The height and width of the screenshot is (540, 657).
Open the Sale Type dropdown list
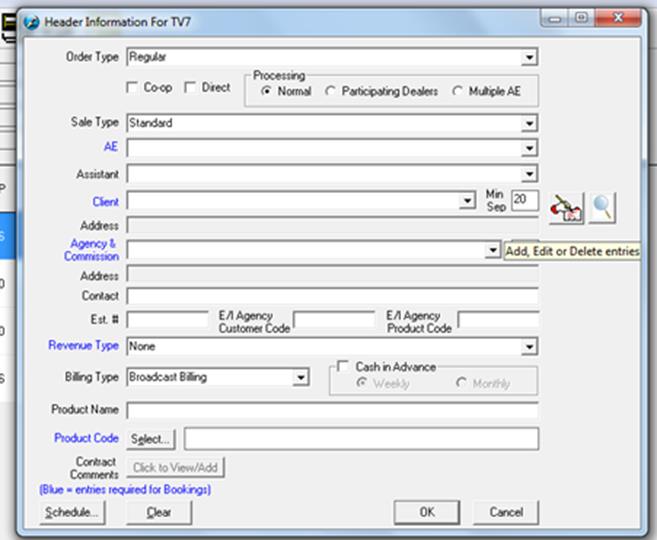tap(530, 124)
